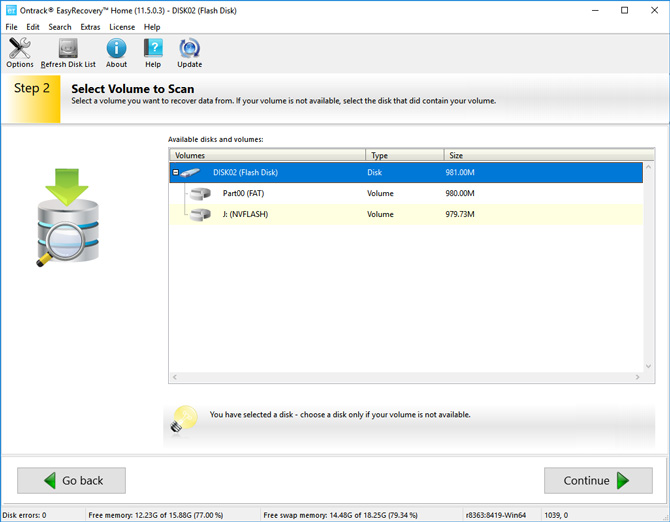This screenshot has width=670, height=522.
Task: Open the Search menu
Action: click(60, 27)
